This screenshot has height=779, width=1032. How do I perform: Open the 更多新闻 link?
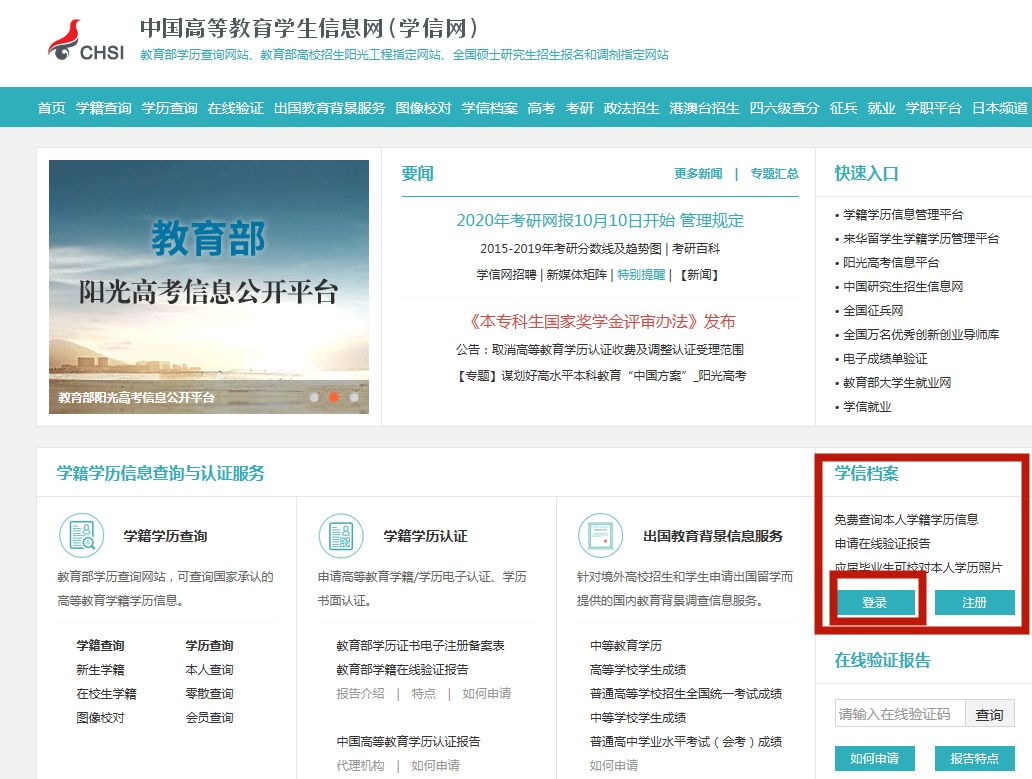click(698, 174)
